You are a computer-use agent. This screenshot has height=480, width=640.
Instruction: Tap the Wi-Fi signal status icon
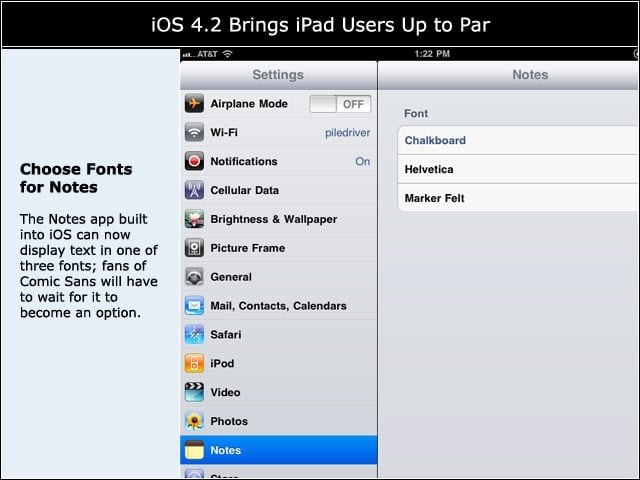click(227, 53)
